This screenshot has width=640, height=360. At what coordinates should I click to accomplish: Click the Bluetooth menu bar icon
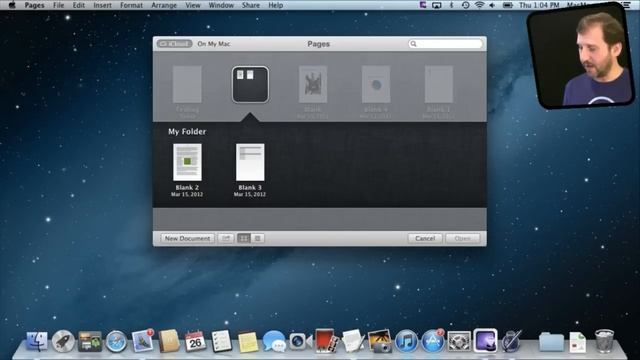(x=451, y=5)
